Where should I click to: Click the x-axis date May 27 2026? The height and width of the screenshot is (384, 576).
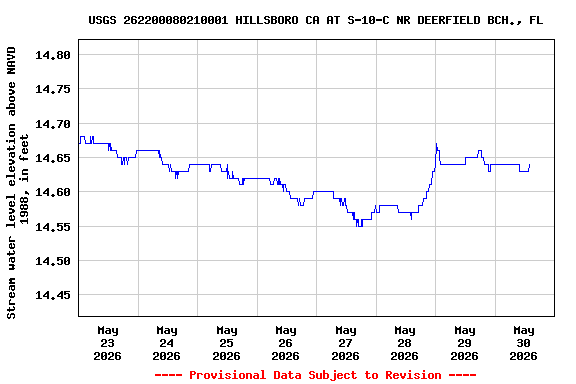click(345, 343)
